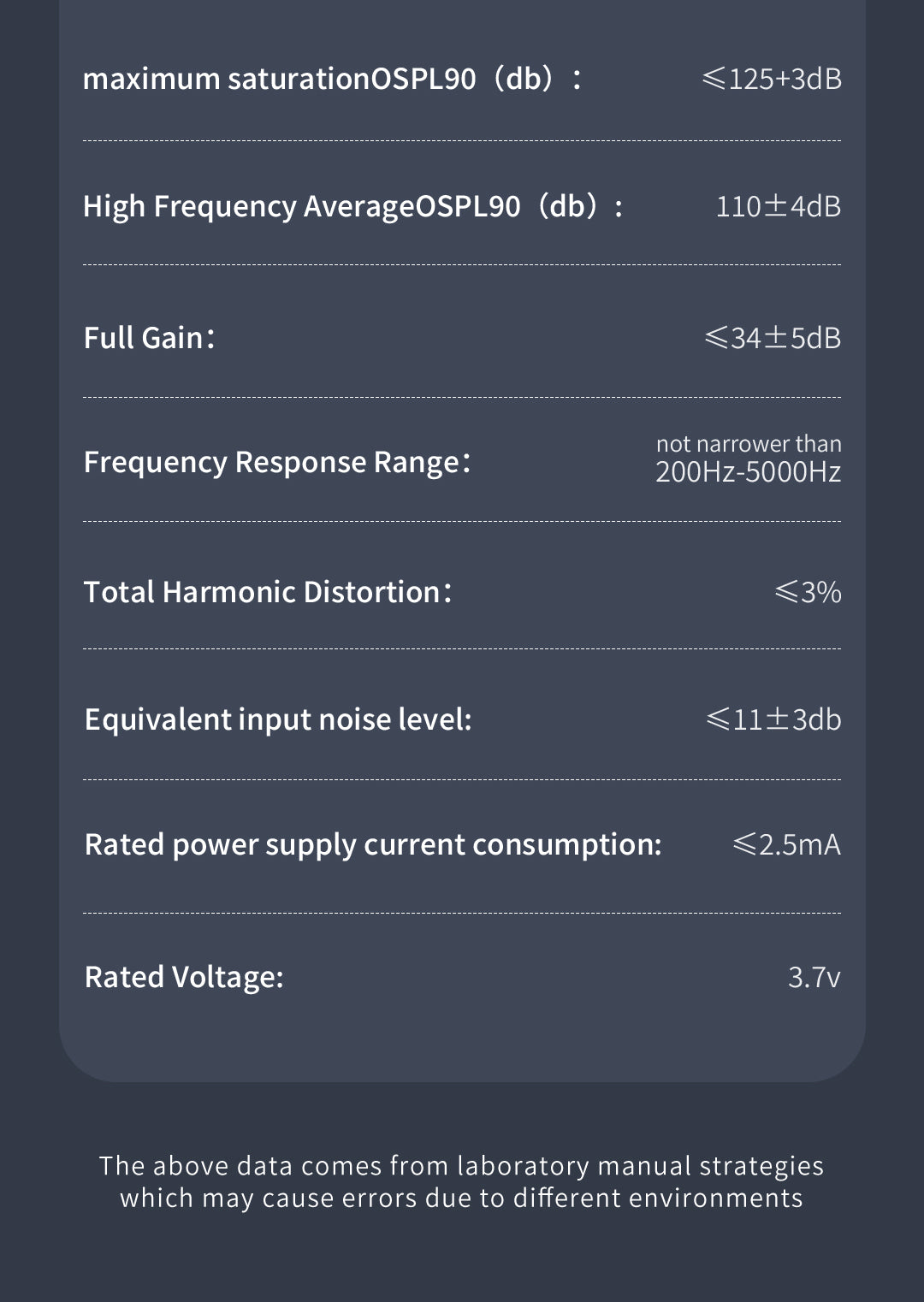
Task: Click the ≤34±5dB value
Action: click(773, 338)
